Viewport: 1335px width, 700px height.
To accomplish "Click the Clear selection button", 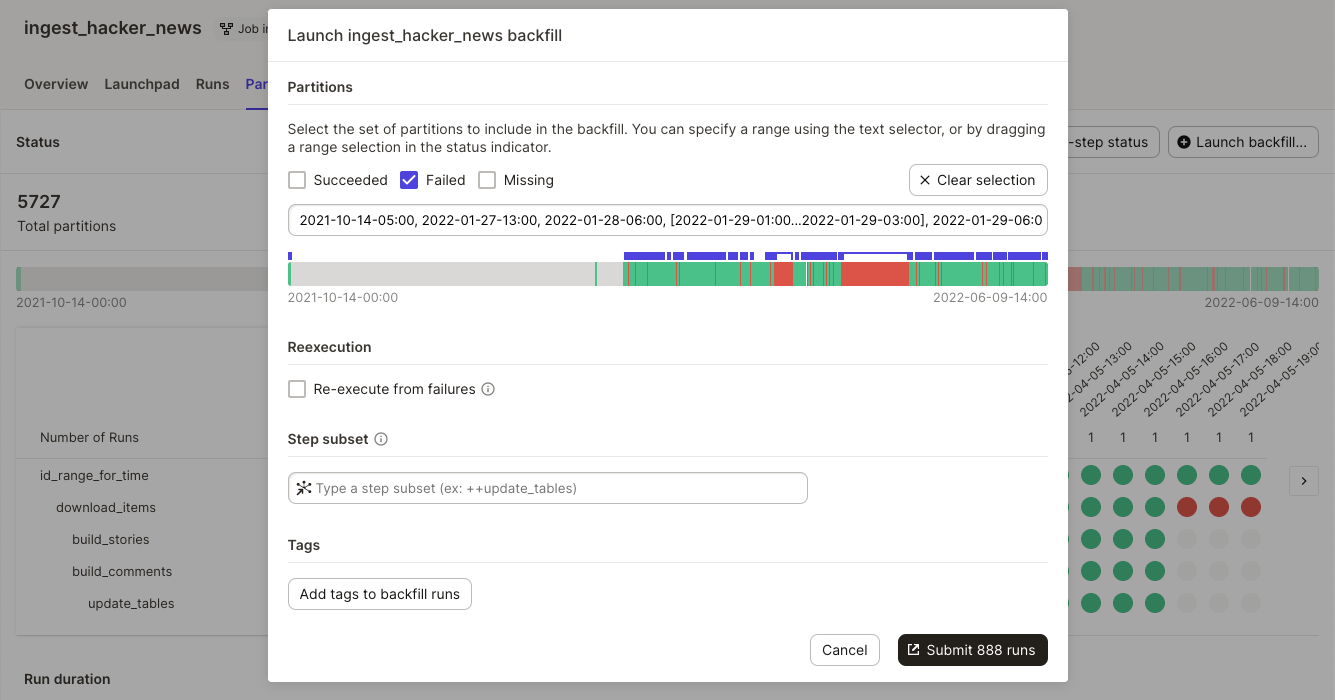I will pyautogui.click(x=978, y=180).
